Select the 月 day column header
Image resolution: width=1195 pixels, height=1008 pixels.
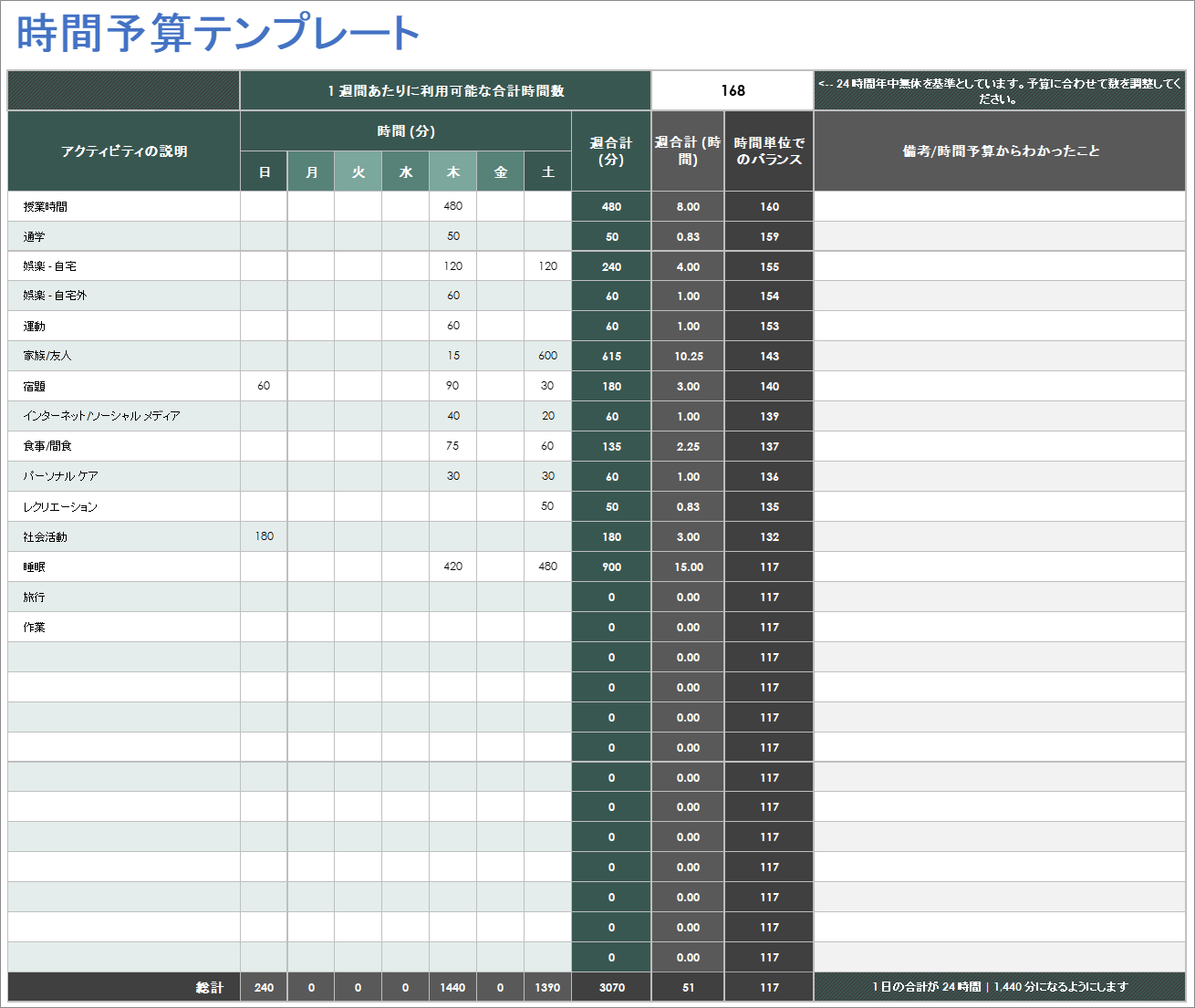(311, 171)
